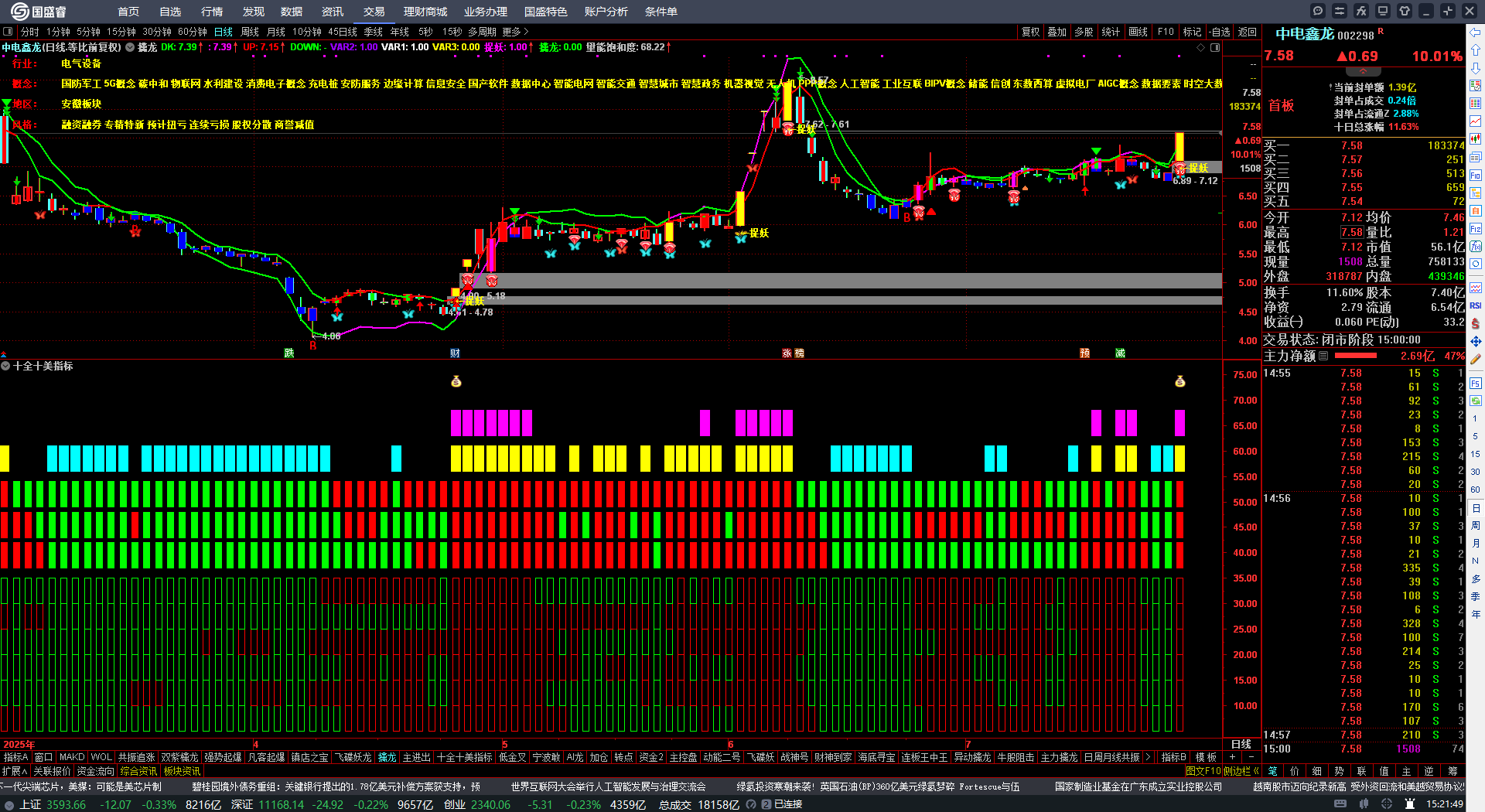Open the message center chat icon

[x=1318, y=11]
